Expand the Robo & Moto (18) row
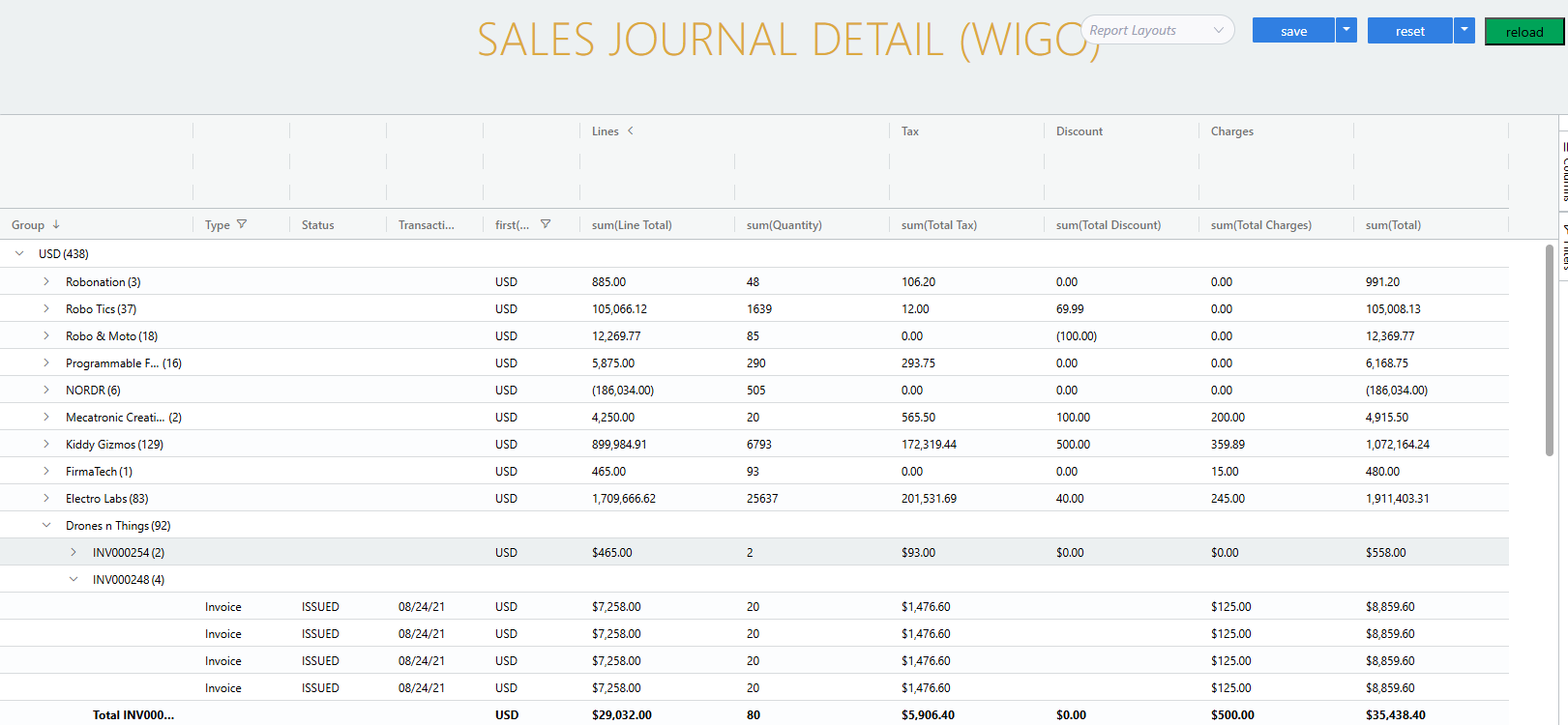 coord(46,335)
